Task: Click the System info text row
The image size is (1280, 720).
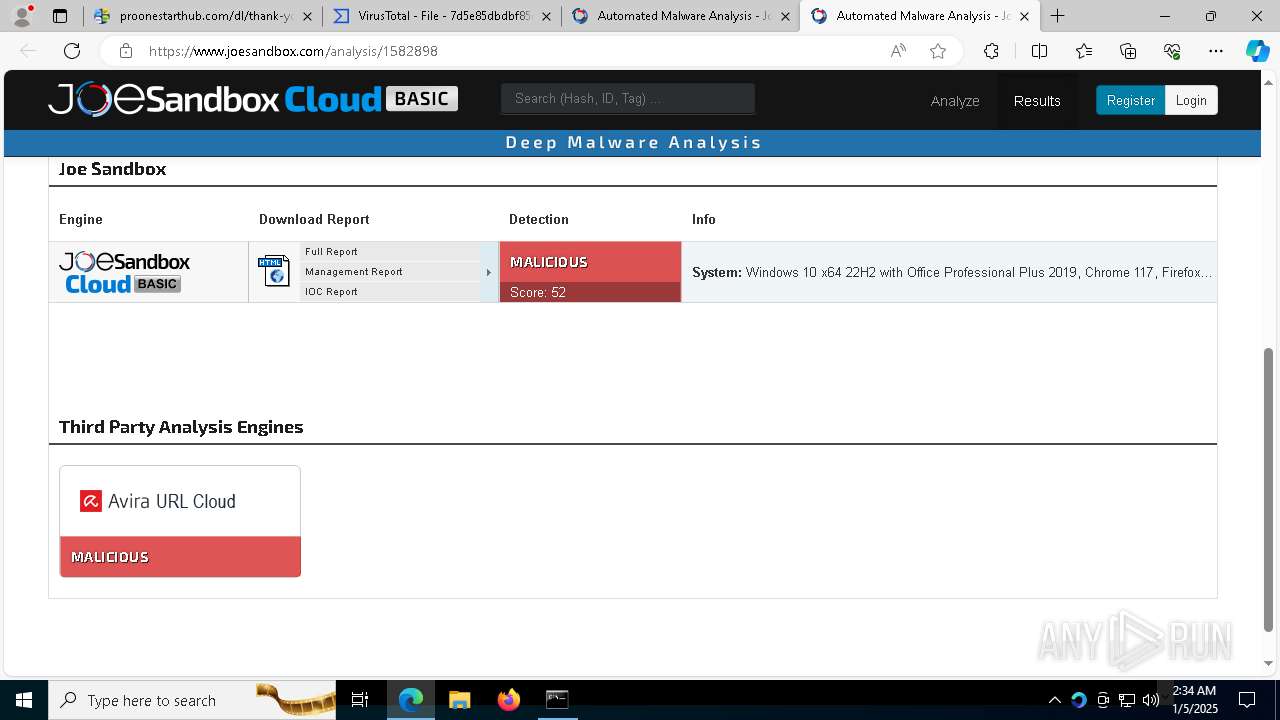Action: pyautogui.click(x=951, y=272)
